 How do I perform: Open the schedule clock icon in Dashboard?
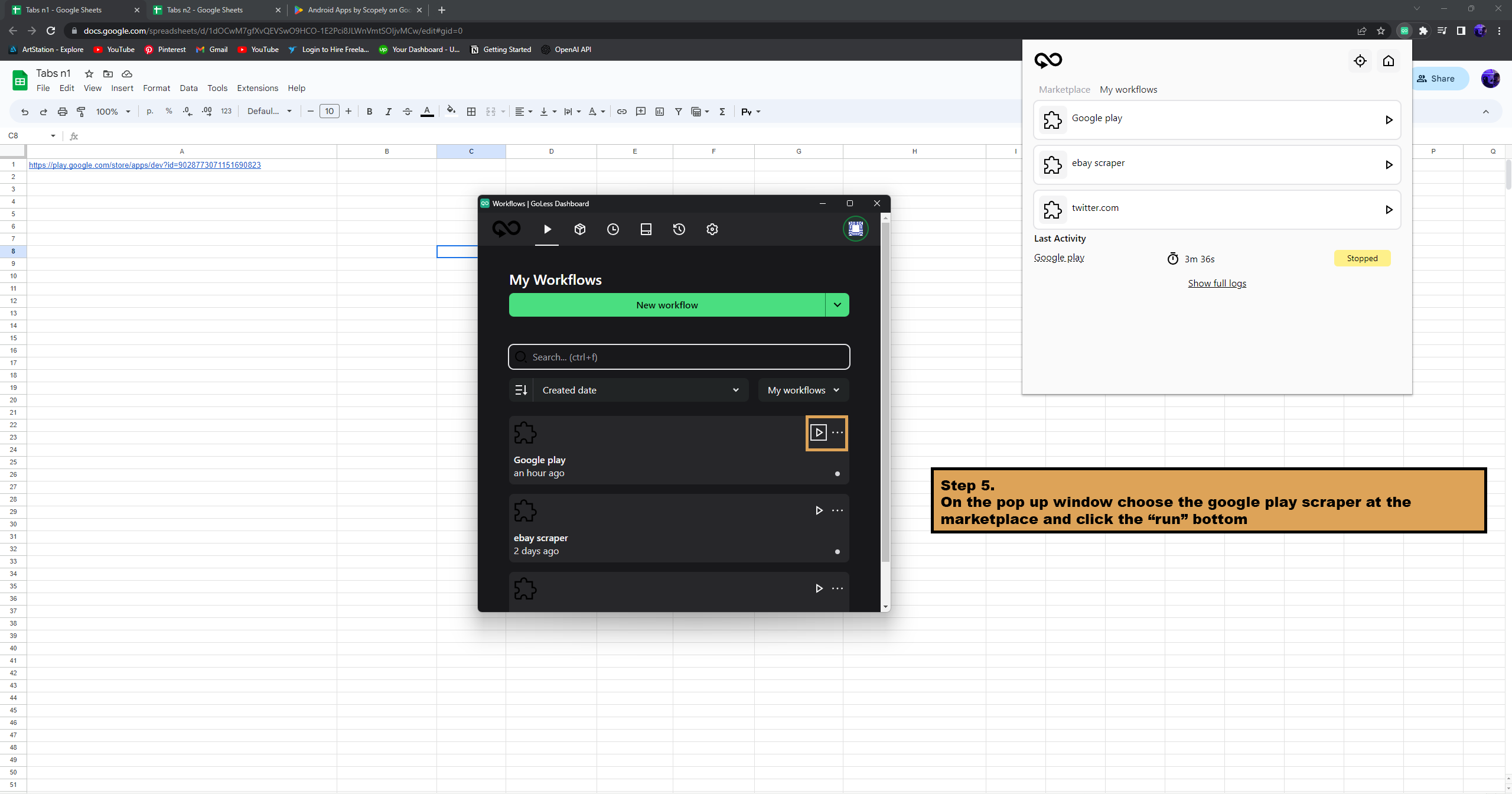(613, 229)
